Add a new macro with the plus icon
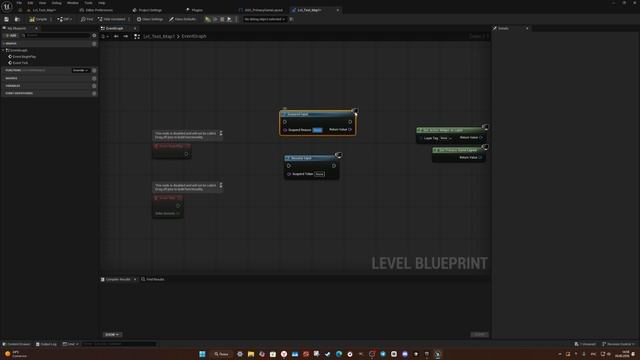Viewport: 640px width, 360px height. coord(94,78)
